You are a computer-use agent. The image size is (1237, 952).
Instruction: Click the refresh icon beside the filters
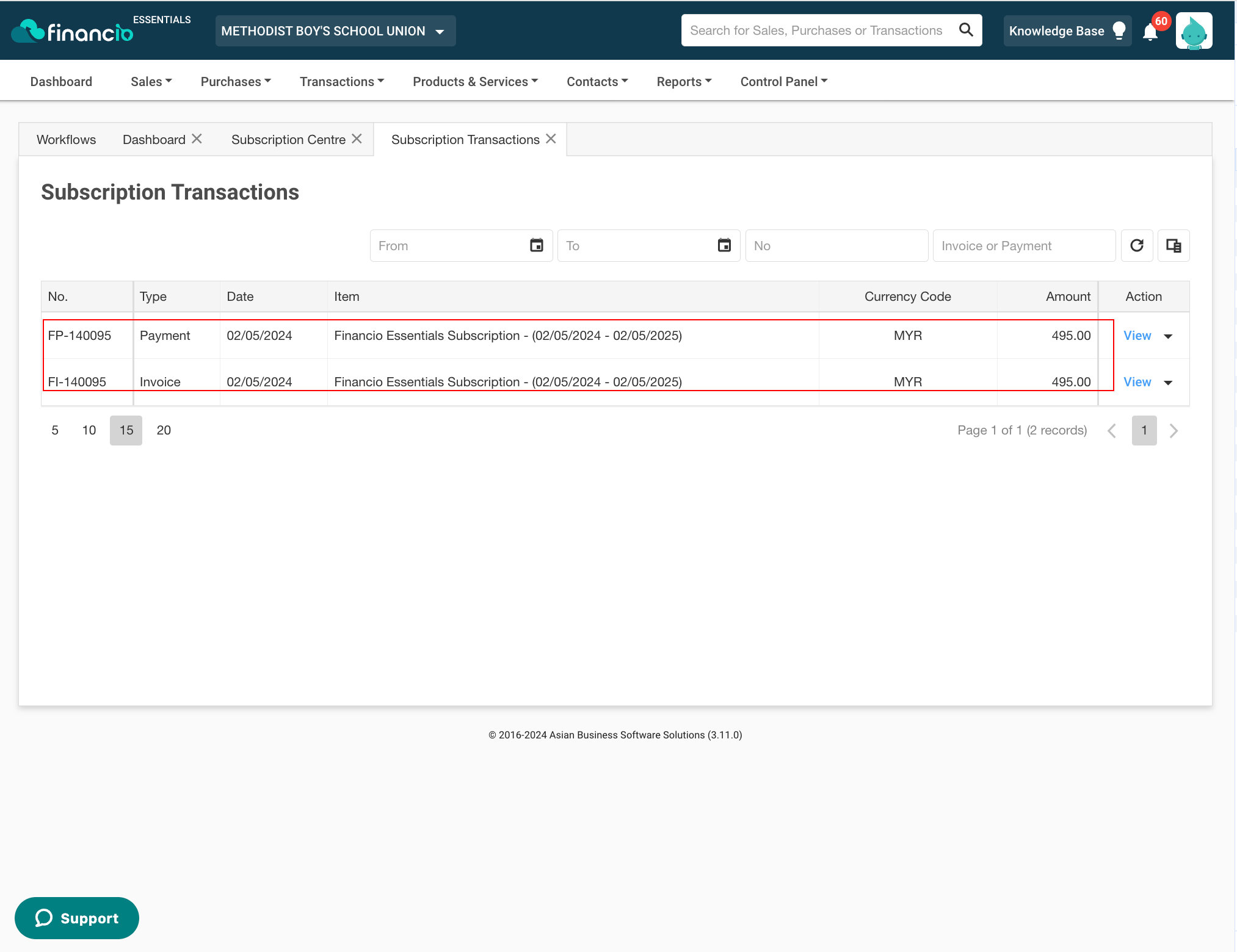[x=1137, y=245]
